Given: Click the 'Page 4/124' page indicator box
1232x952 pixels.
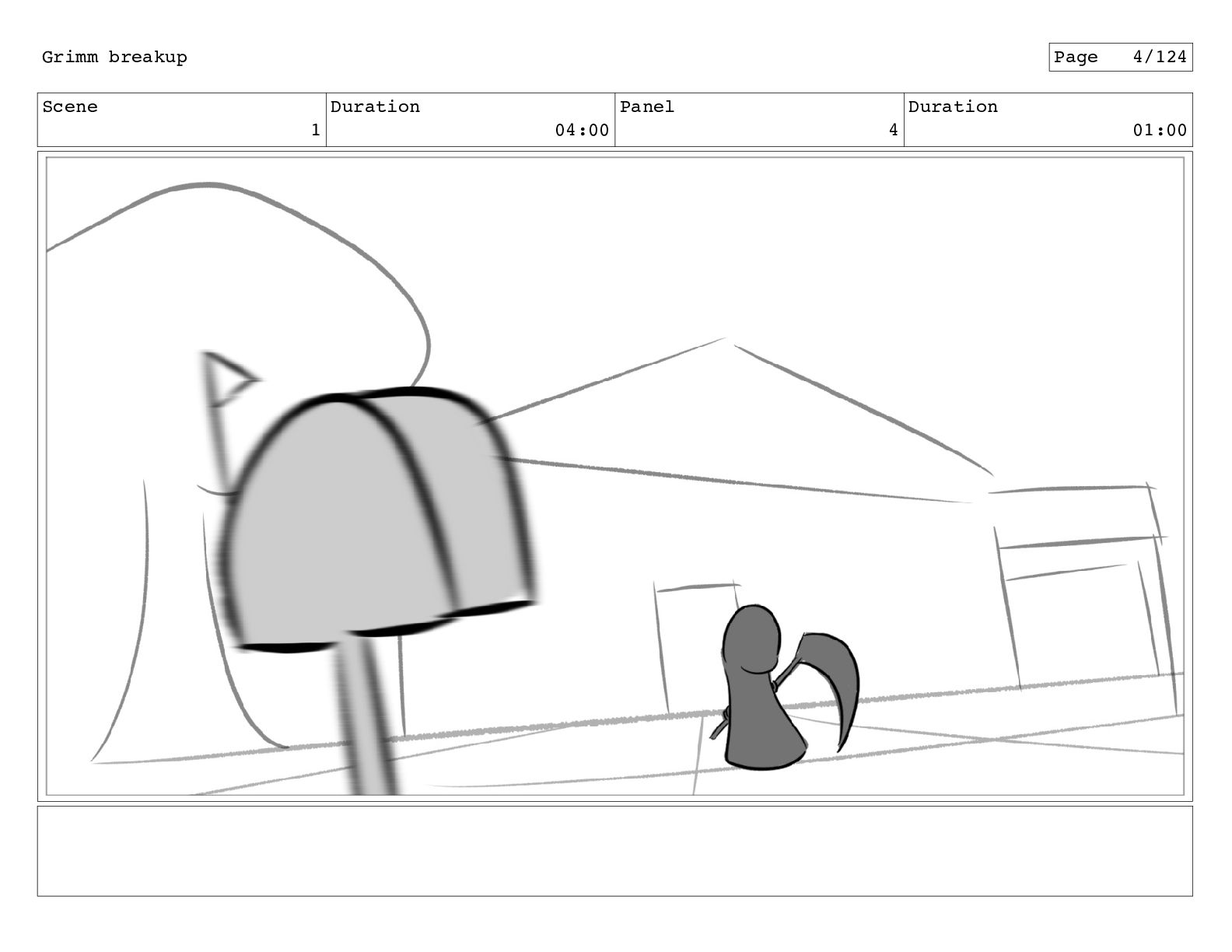Looking at the screenshot, I should tap(1120, 58).
